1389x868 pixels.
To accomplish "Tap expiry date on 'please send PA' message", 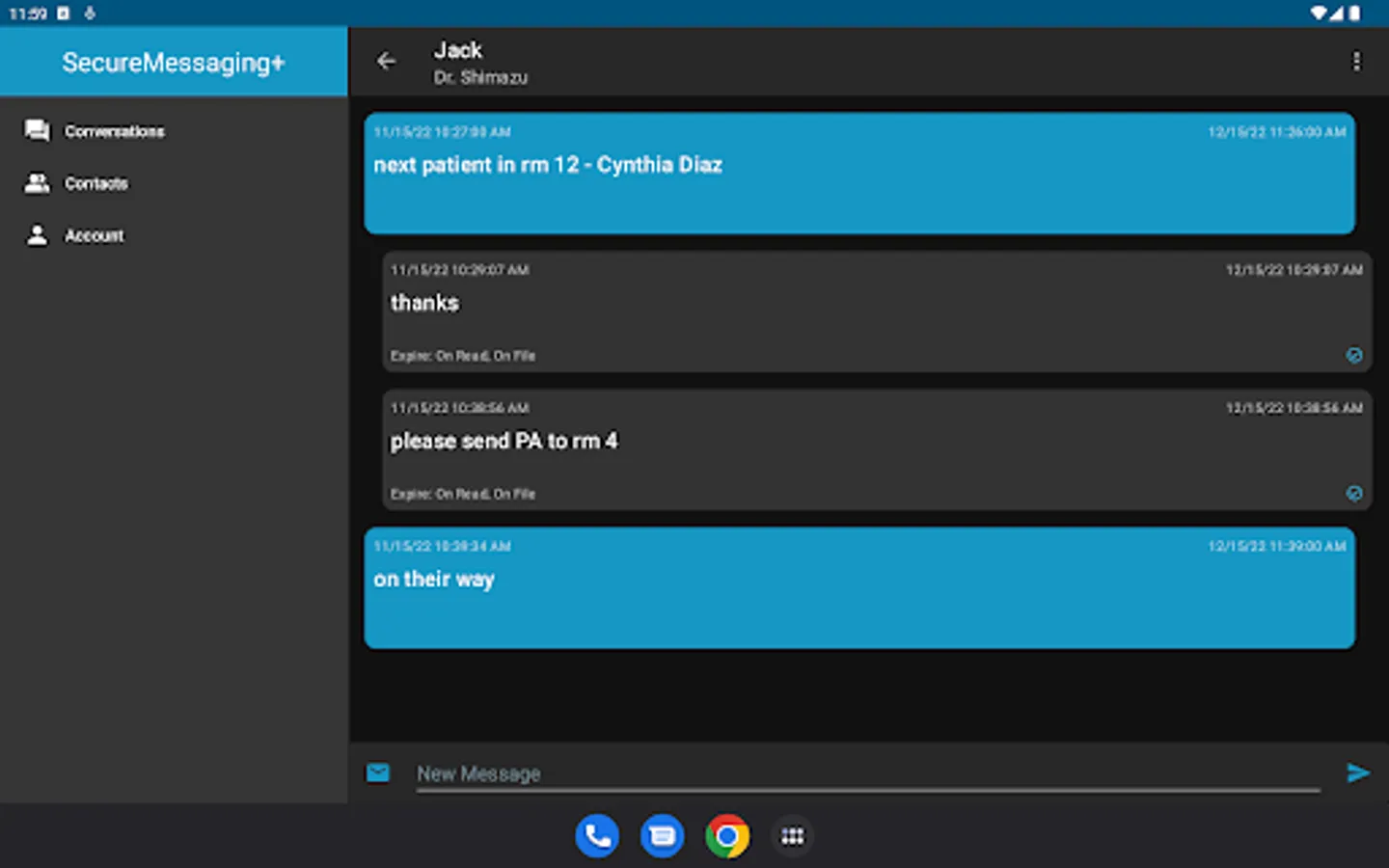I will tap(1294, 408).
